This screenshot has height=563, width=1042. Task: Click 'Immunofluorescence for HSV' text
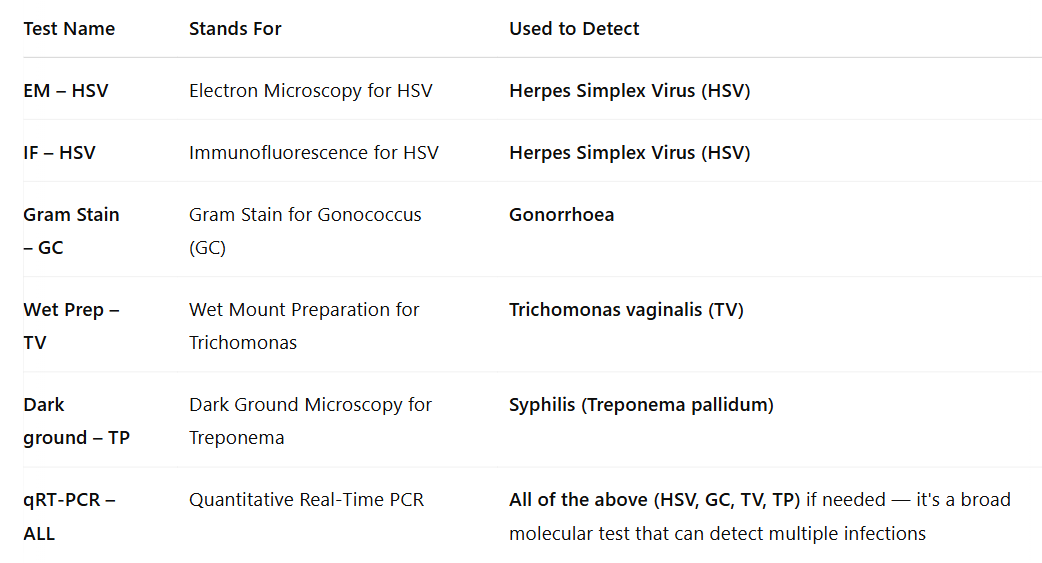pyautogui.click(x=314, y=153)
